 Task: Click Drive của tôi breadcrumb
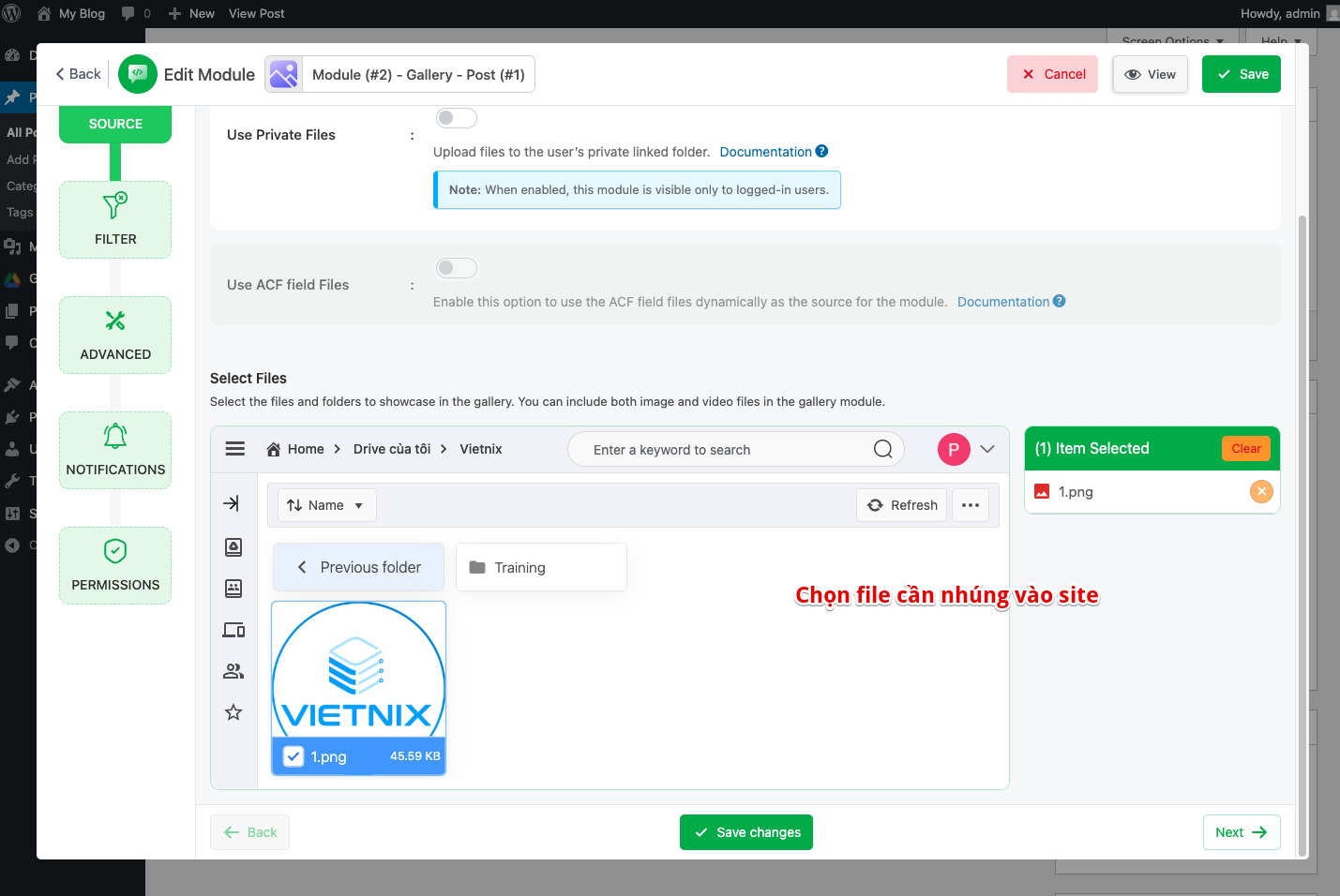click(x=392, y=449)
